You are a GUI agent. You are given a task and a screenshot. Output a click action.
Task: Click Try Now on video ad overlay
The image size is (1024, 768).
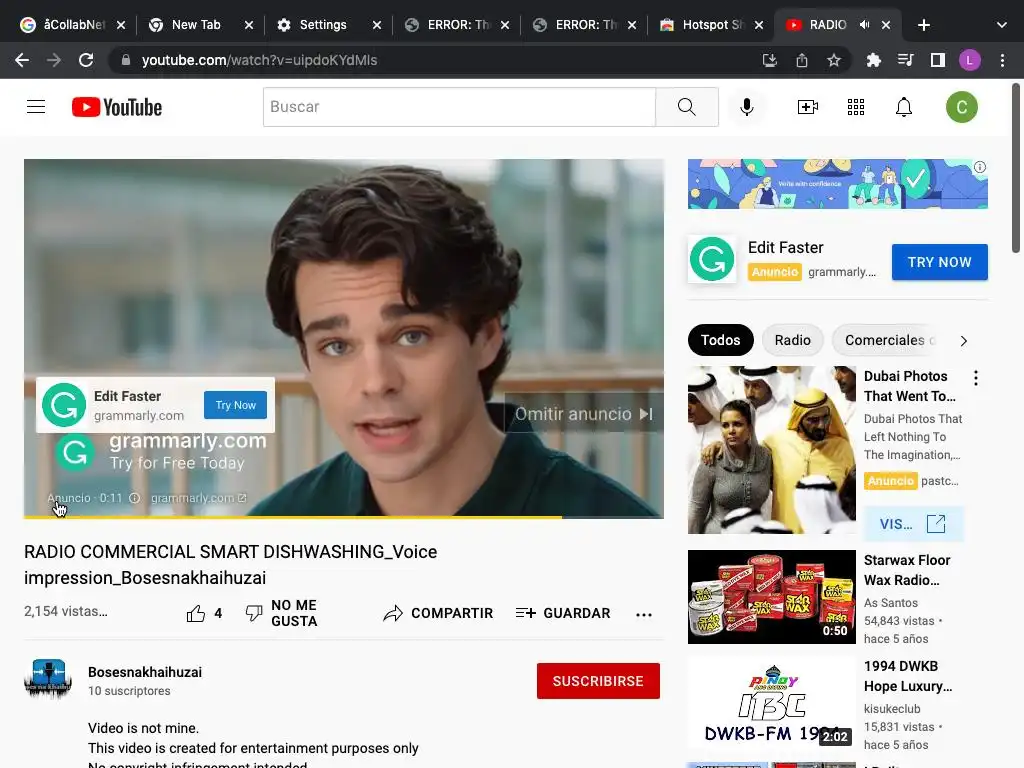(x=235, y=405)
